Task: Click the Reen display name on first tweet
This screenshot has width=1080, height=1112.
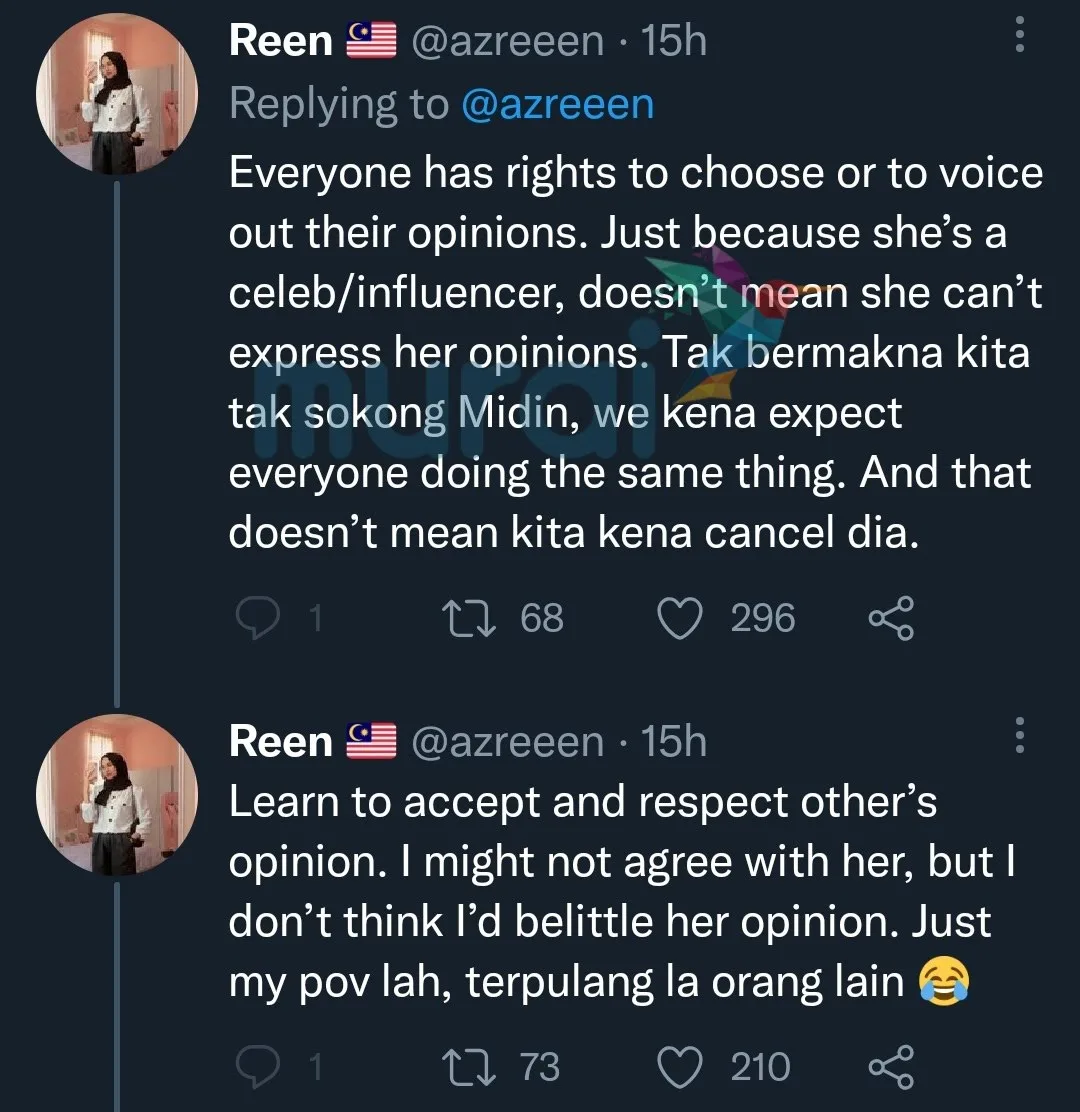Action: [x=280, y=41]
